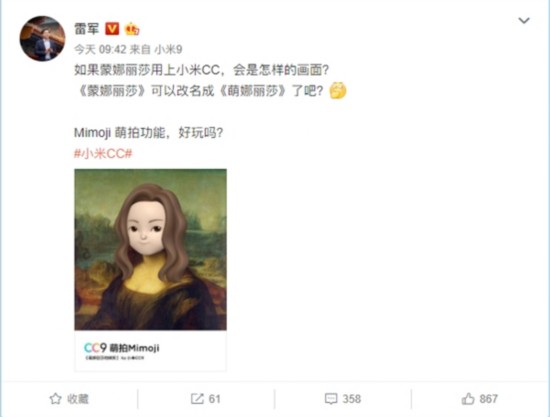Open the Mona Lisa Mimoji image

point(150,249)
